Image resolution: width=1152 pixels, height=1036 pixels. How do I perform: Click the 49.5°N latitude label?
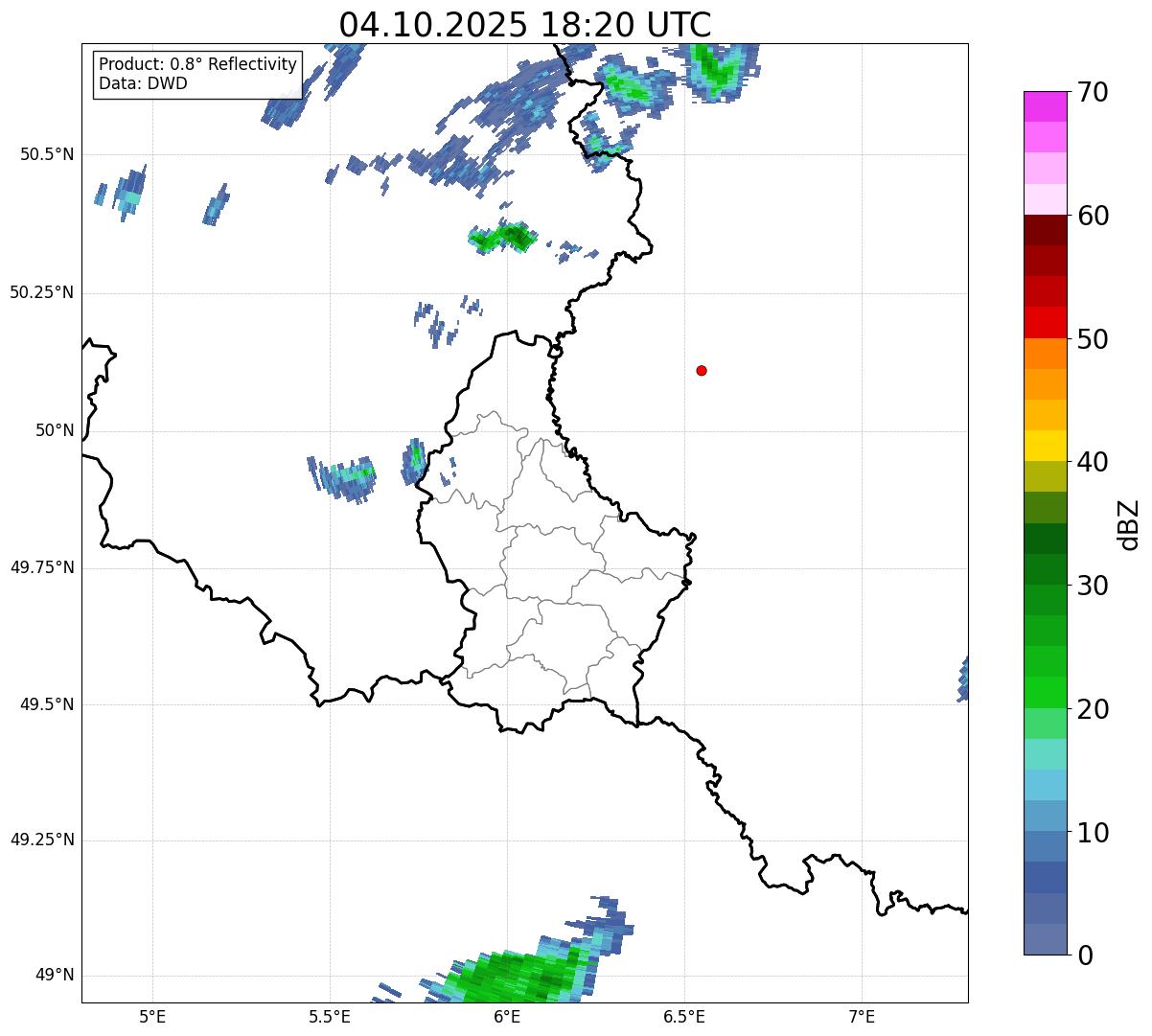point(47,704)
